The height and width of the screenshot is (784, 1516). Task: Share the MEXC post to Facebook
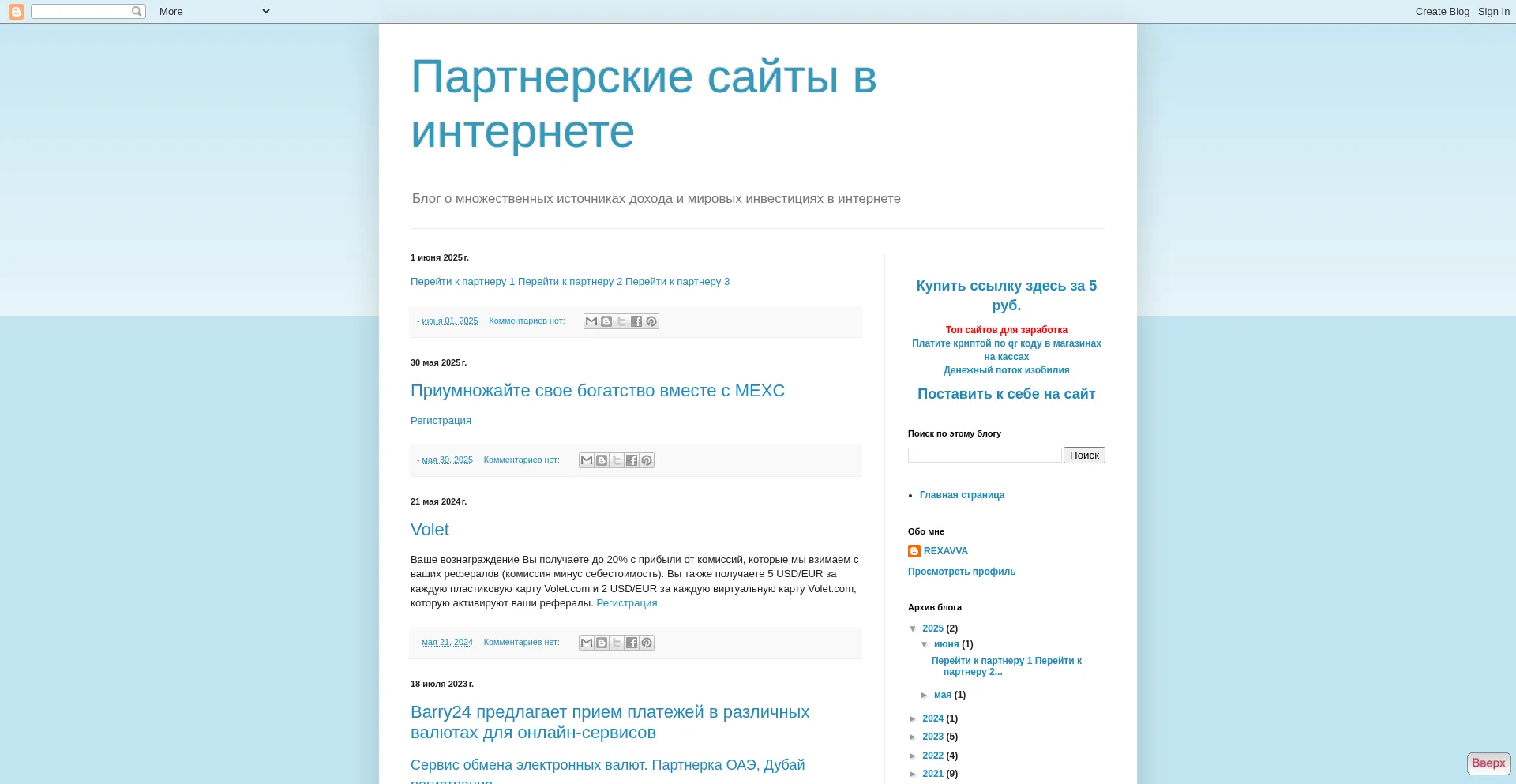[x=632, y=460]
